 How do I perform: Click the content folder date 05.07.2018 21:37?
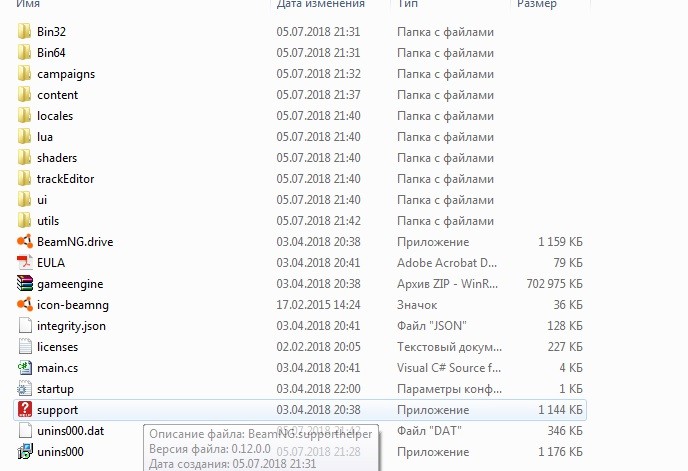click(x=319, y=95)
